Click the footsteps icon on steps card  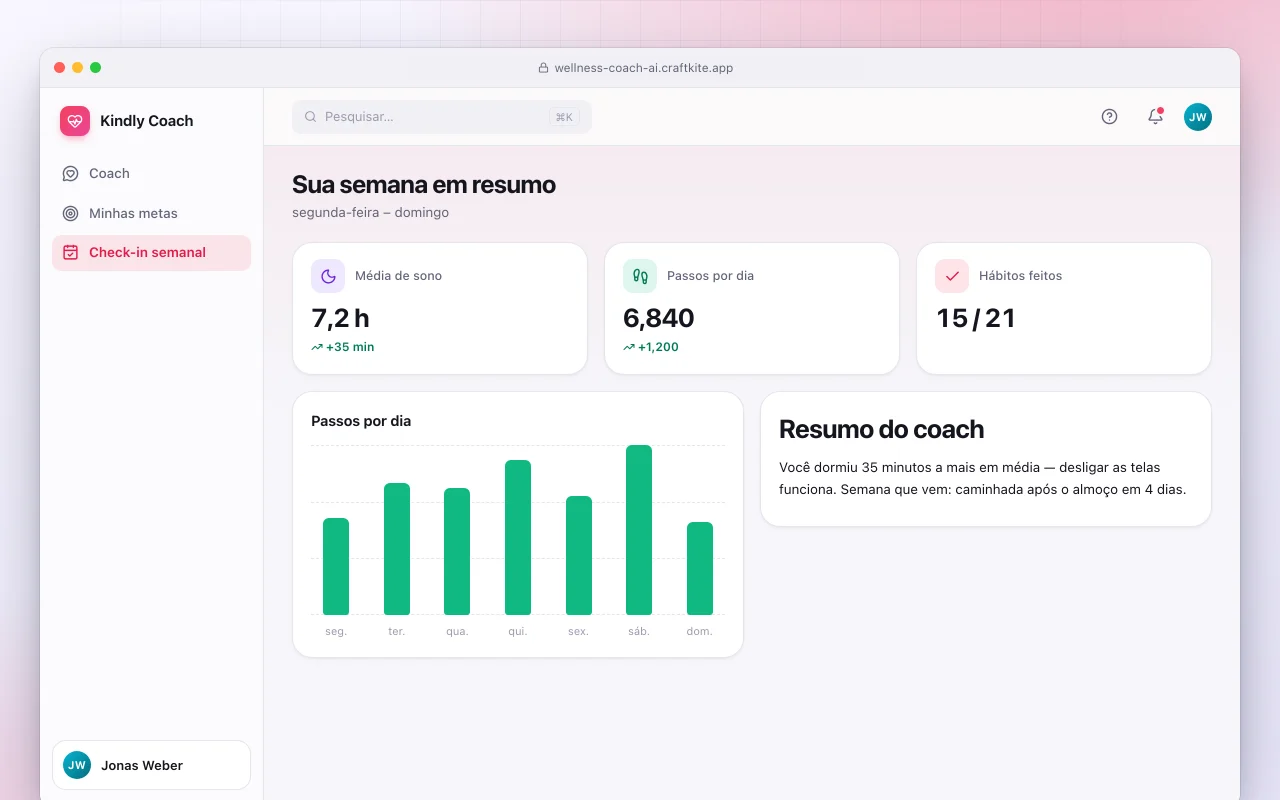[640, 276]
